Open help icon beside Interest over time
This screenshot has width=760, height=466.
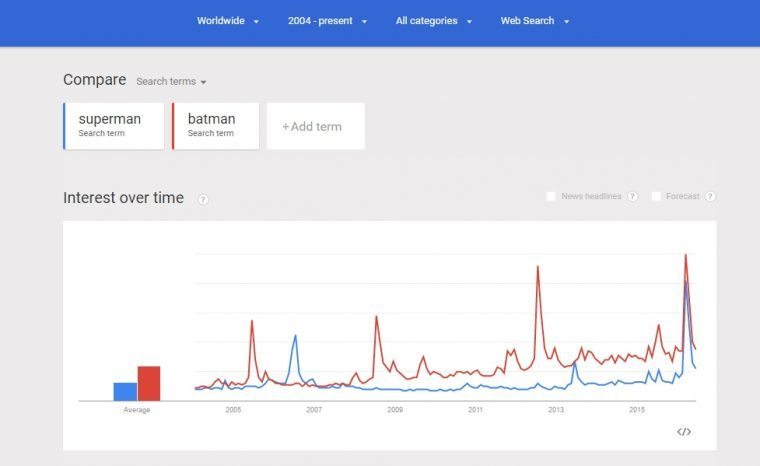[x=203, y=199]
